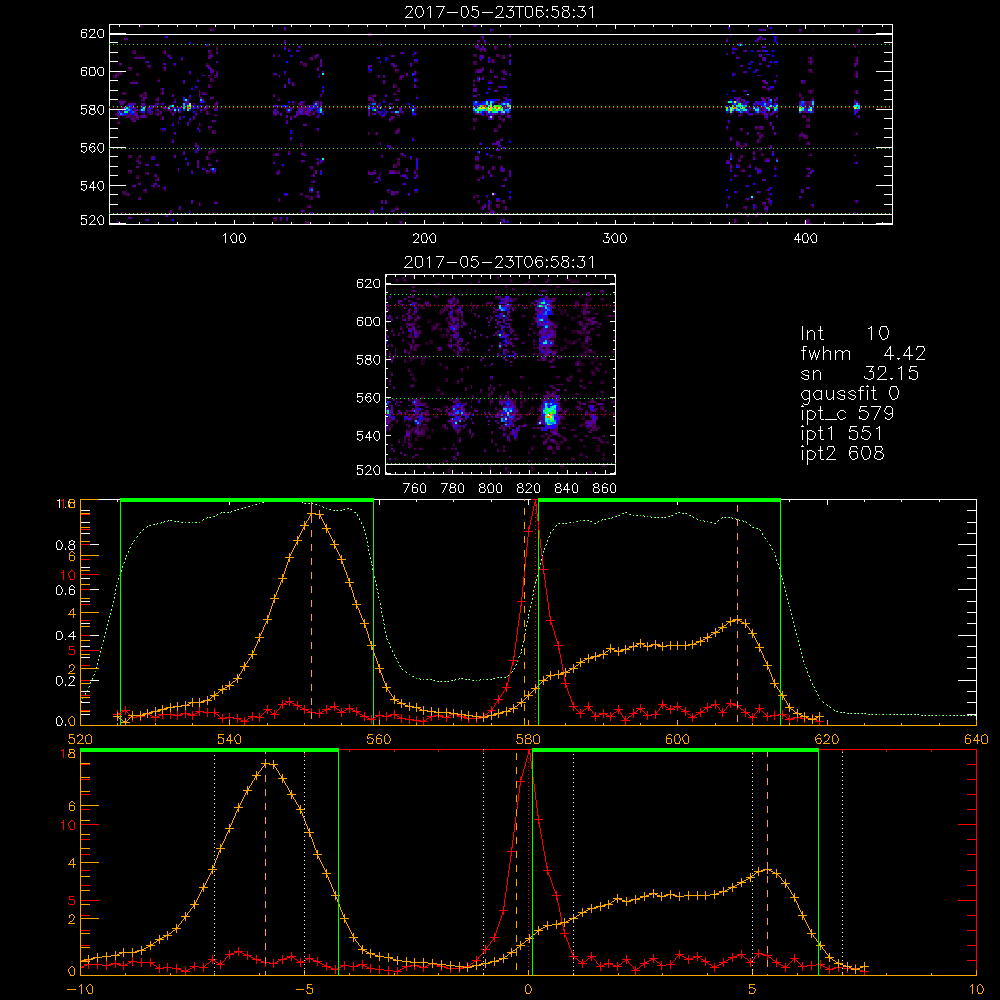This screenshot has height=1000, width=1000.
Task: Click the 'gaussfit 0' line
Action: [849, 393]
